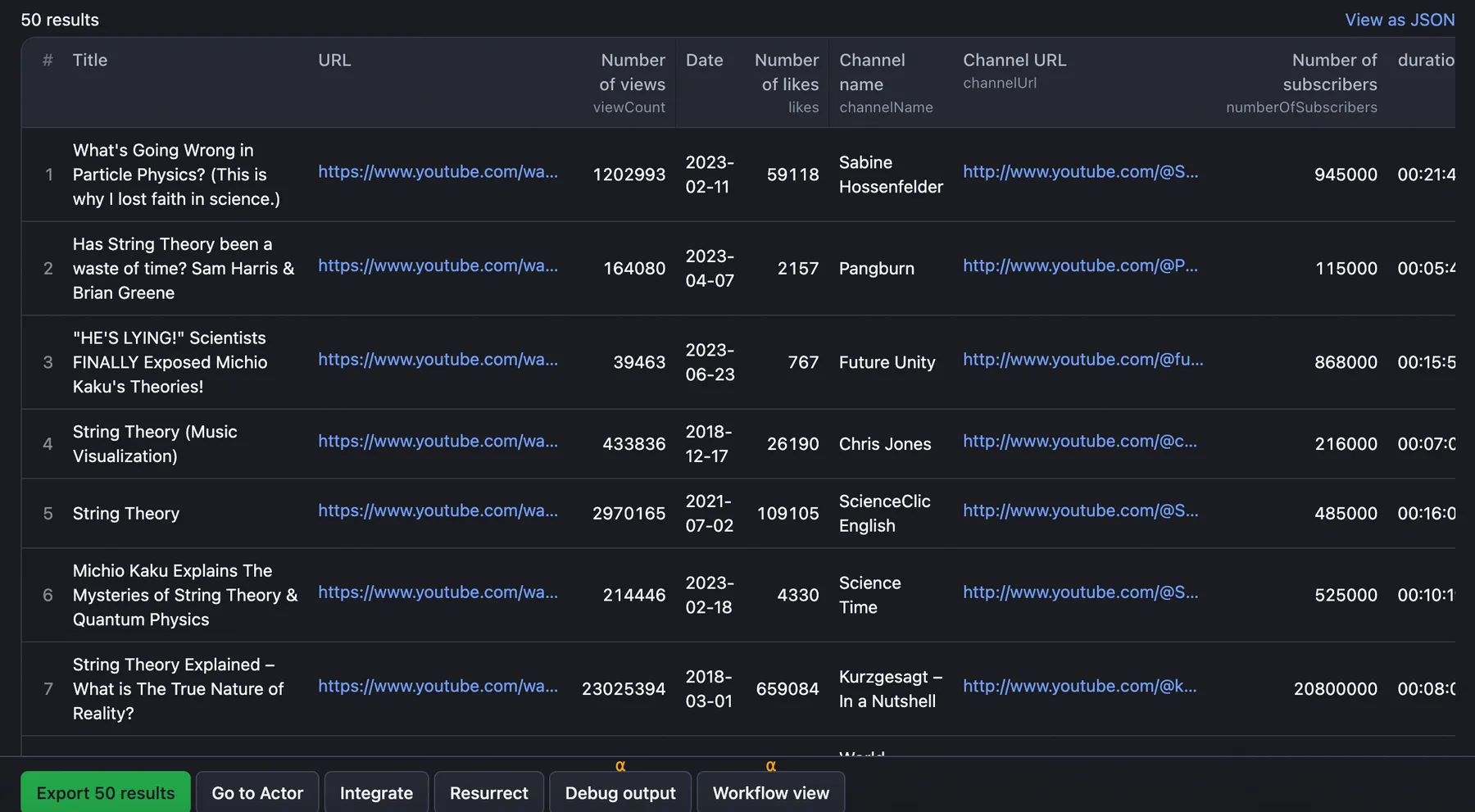Viewport: 1475px width, 812px height.
Task: Click view count 2970165
Action: (x=629, y=514)
